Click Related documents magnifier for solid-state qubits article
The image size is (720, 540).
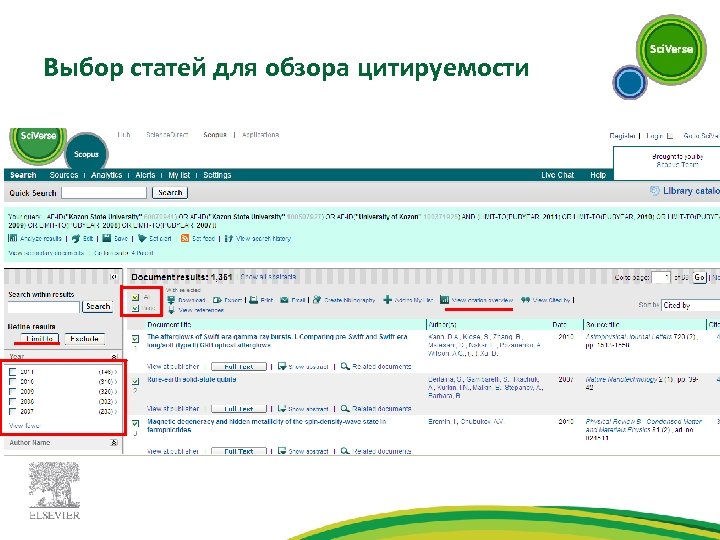point(345,408)
